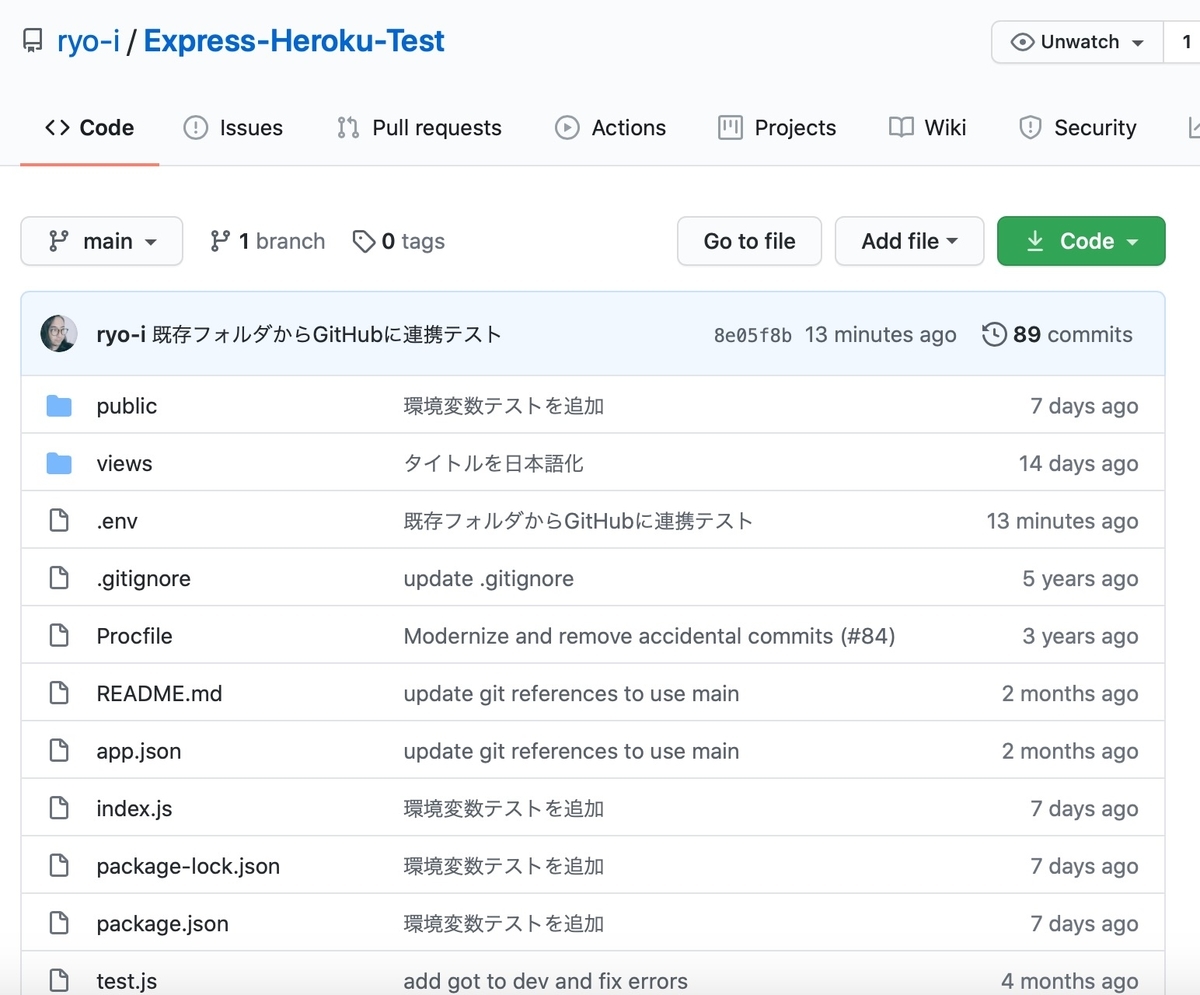The width and height of the screenshot is (1200, 995).
Task: Click the file icon beside .env
Action: click(59, 521)
